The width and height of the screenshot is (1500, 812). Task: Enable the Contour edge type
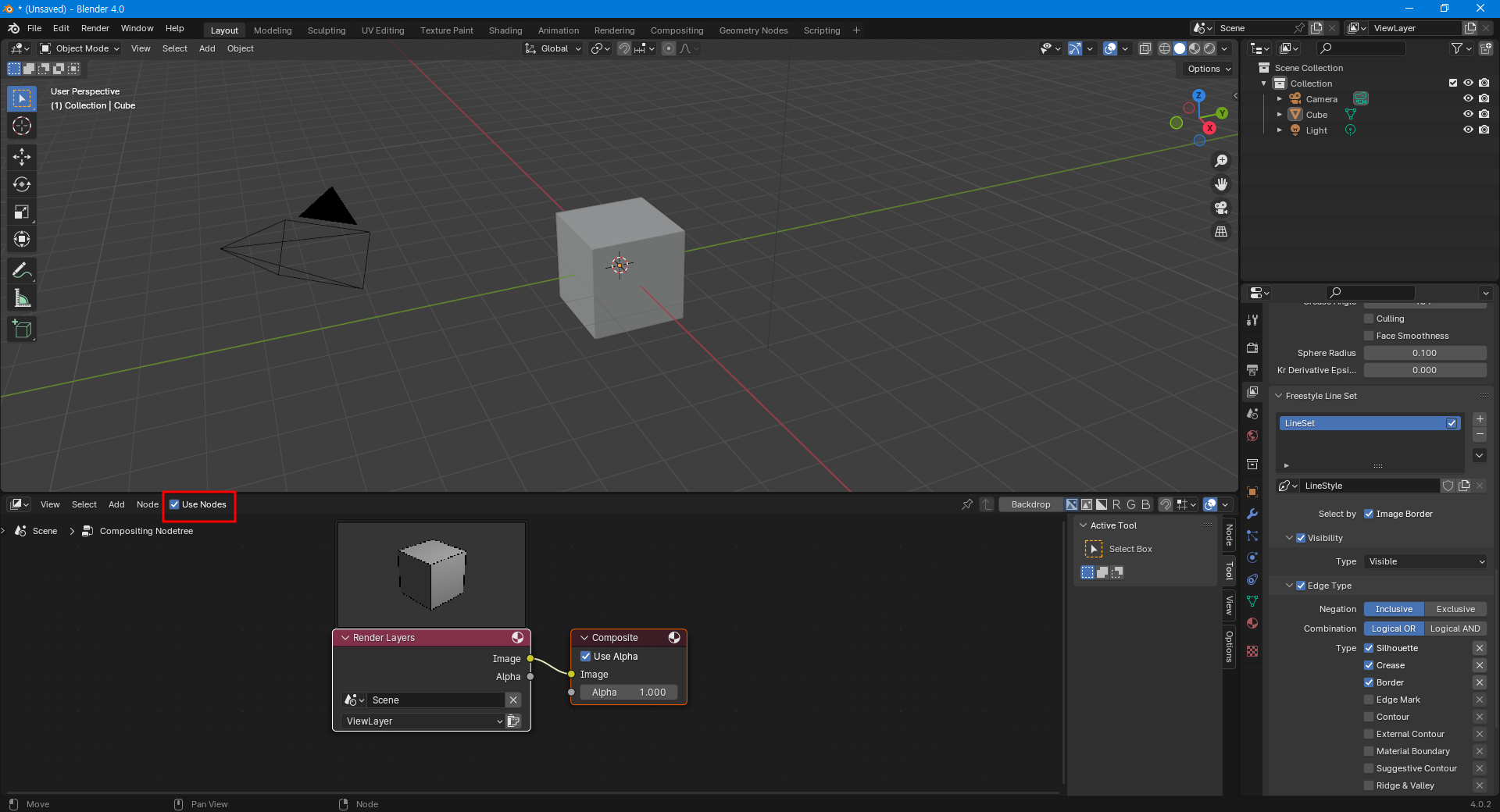(1369, 717)
